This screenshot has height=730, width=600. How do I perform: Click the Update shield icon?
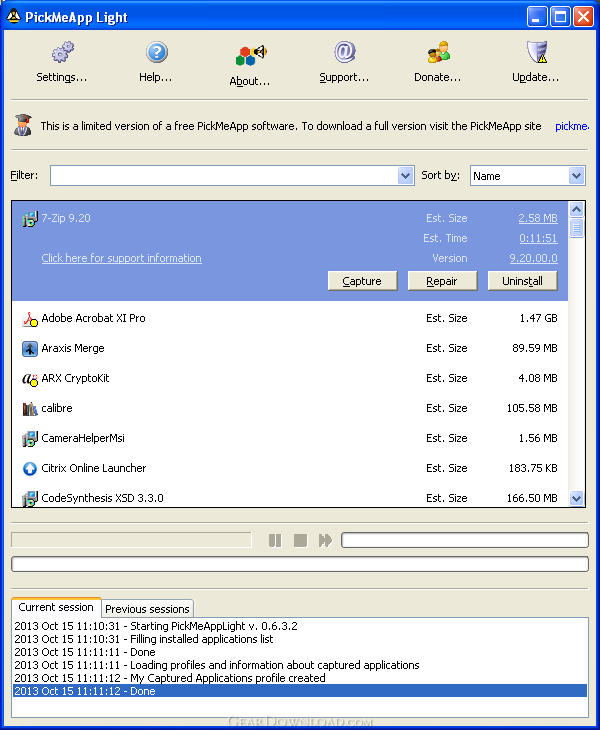pos(536,52)
